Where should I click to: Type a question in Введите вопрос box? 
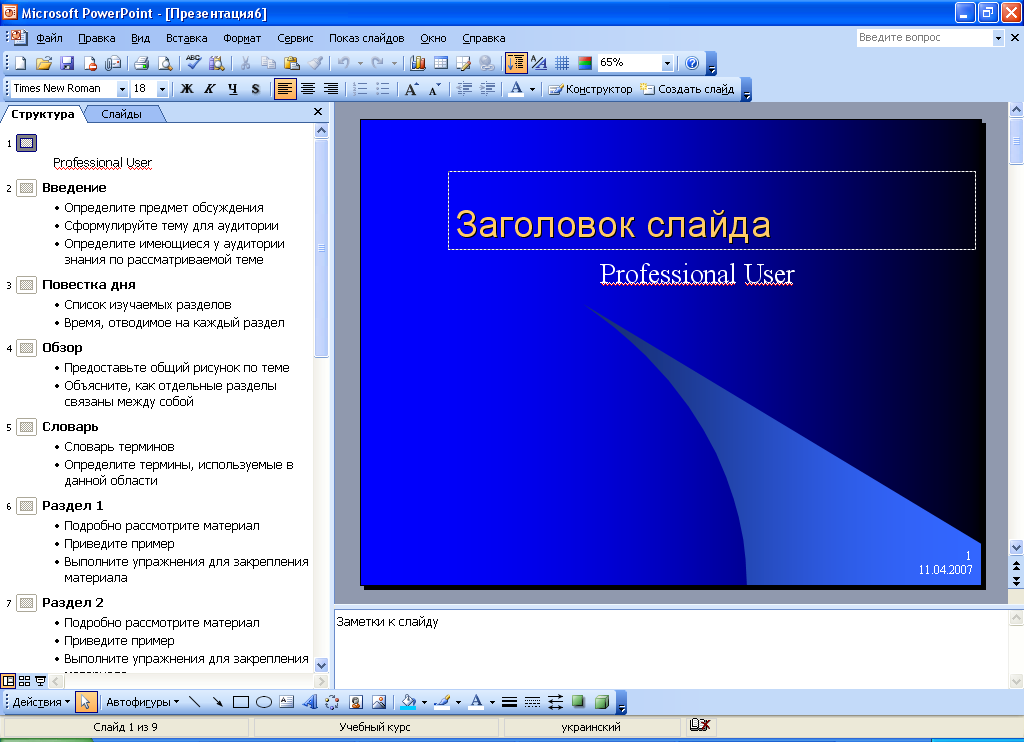[x=925, y=38]
